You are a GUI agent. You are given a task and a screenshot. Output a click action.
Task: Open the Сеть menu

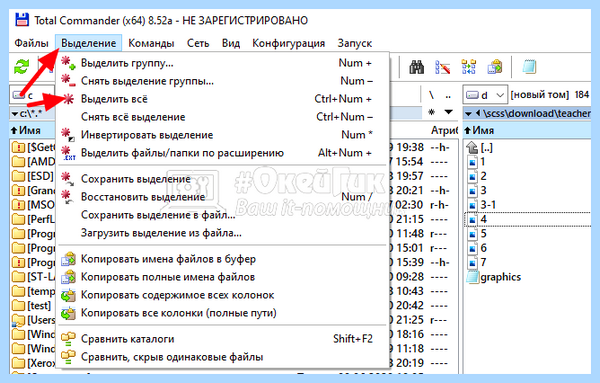(198, 43)
